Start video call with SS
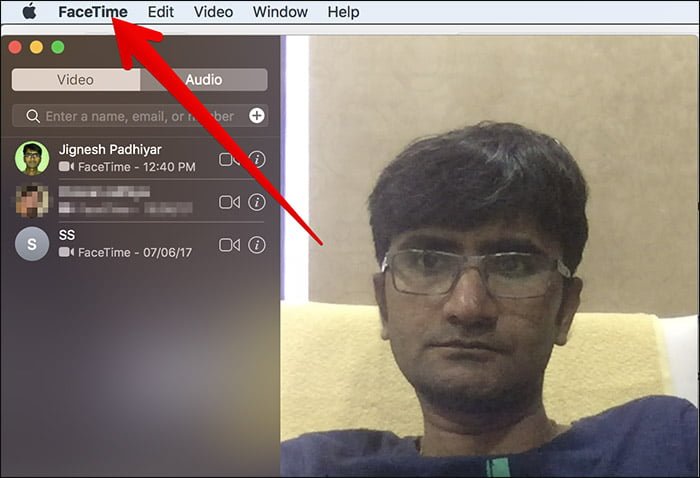 229,245
